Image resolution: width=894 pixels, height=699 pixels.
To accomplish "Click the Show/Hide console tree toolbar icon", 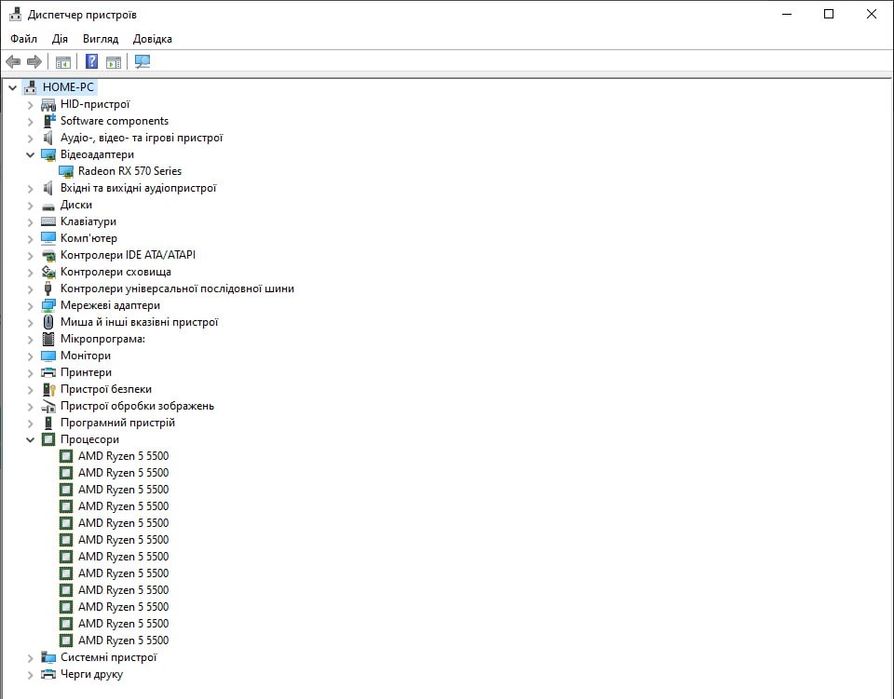I will point(63,62).
